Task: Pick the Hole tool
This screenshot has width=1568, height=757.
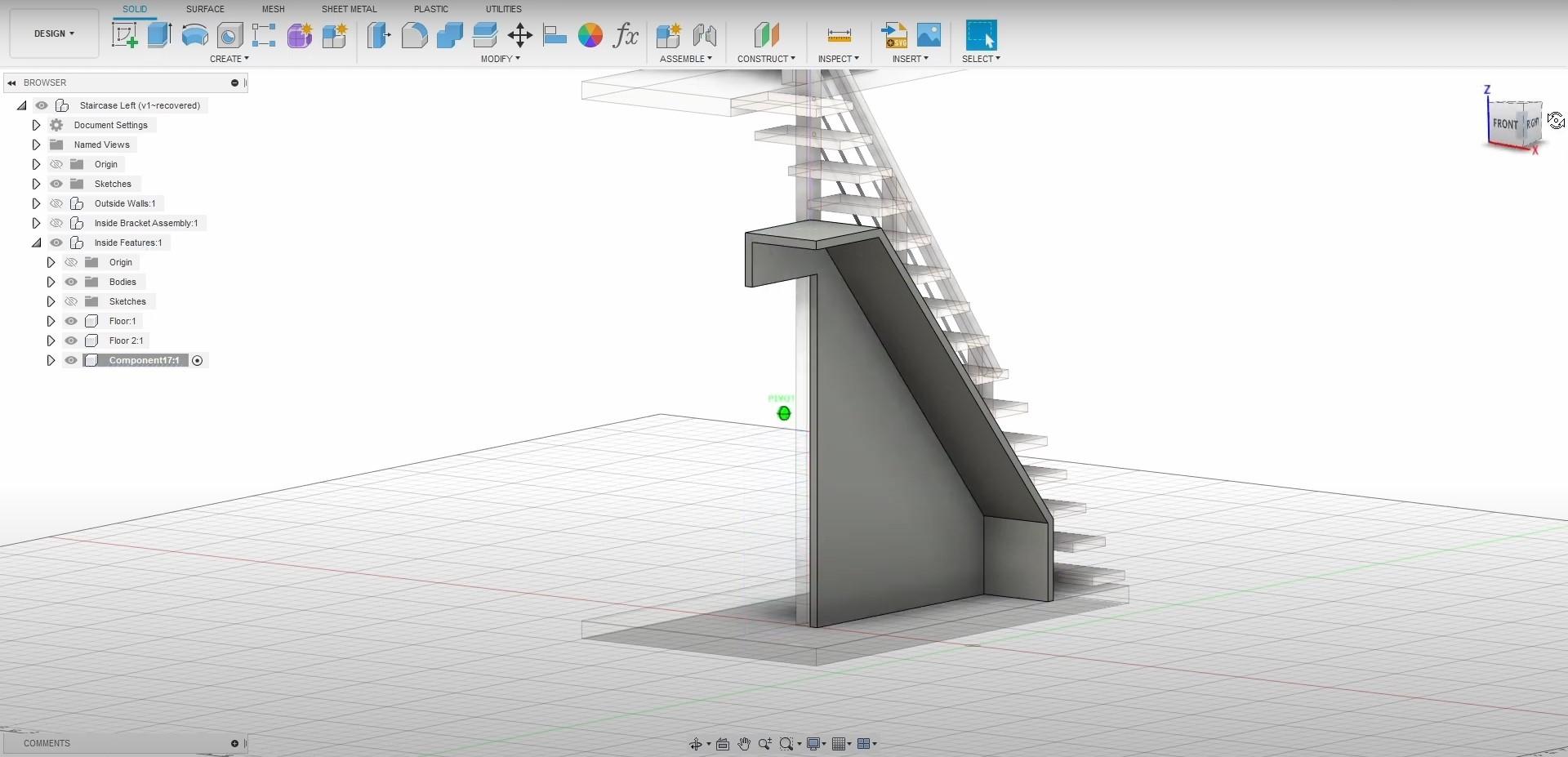Action: click(x=229, y=35)
